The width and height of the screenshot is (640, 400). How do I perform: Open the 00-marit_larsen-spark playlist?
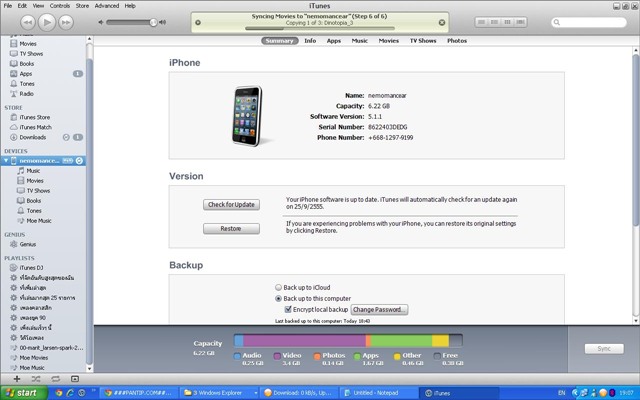point(51,348)
